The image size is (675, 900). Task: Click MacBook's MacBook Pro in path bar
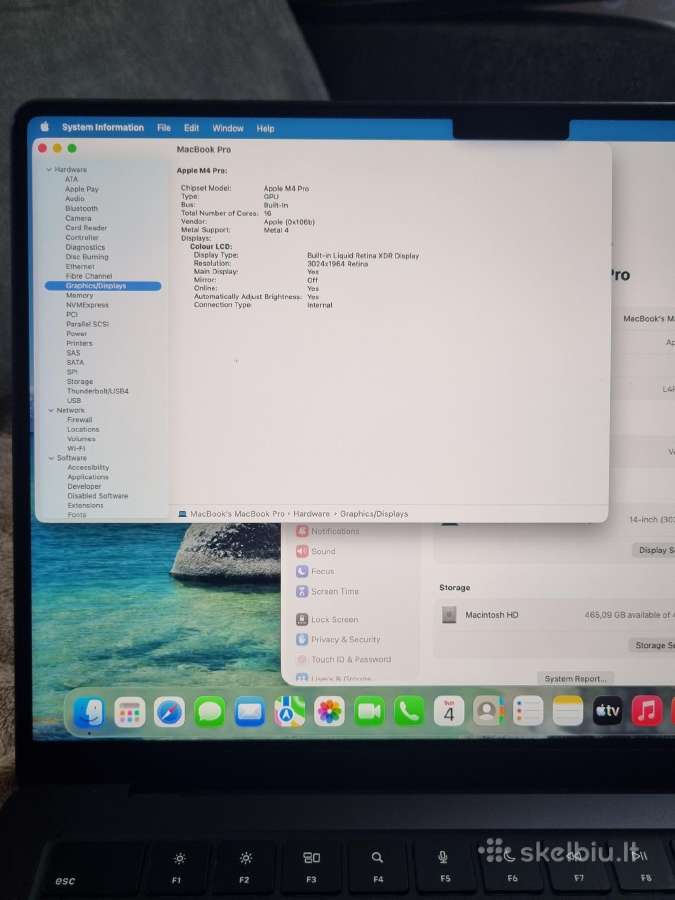pyautogui.click(x=237, y=514)
